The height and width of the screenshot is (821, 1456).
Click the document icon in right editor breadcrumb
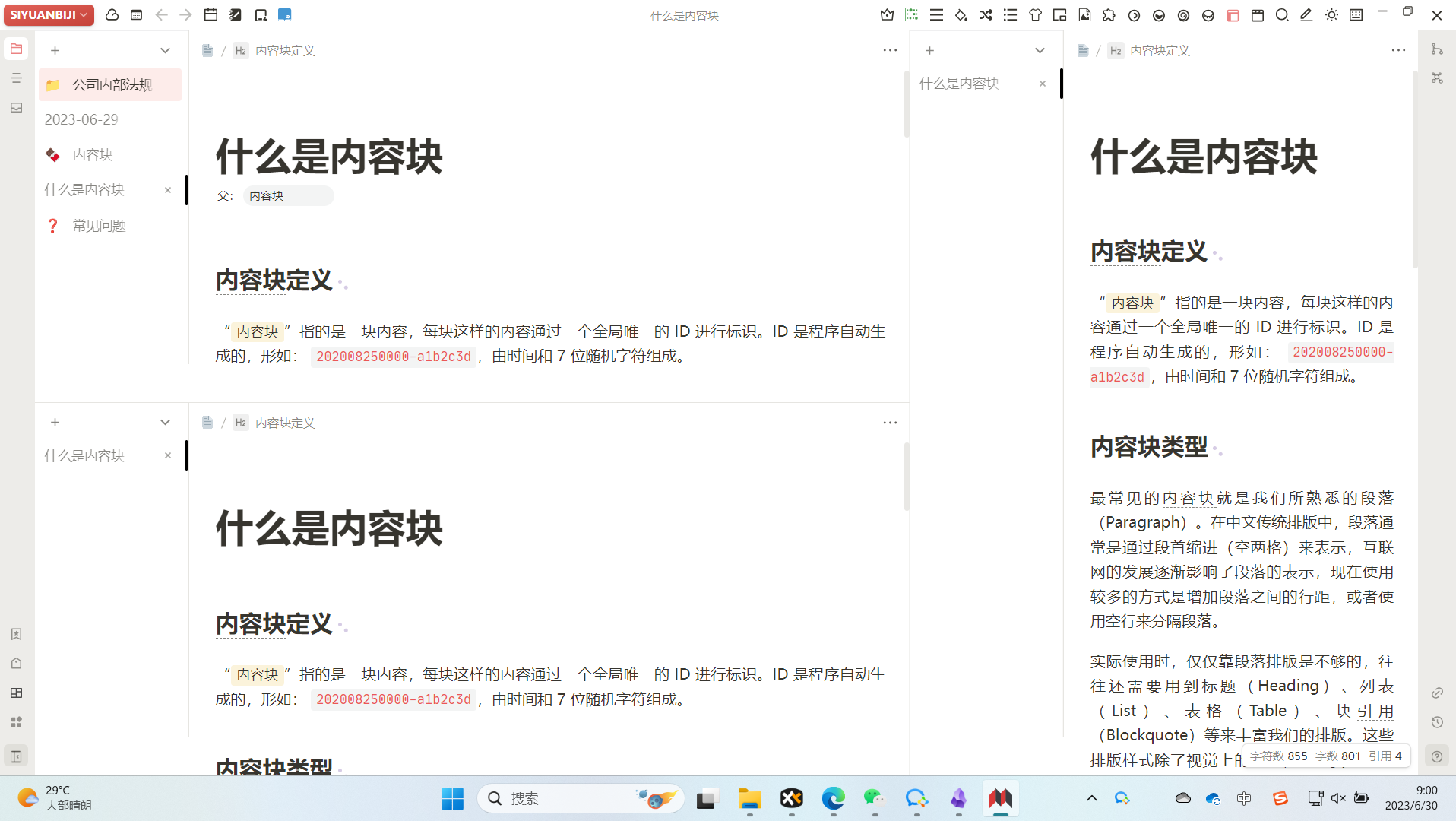[1083, 51]
